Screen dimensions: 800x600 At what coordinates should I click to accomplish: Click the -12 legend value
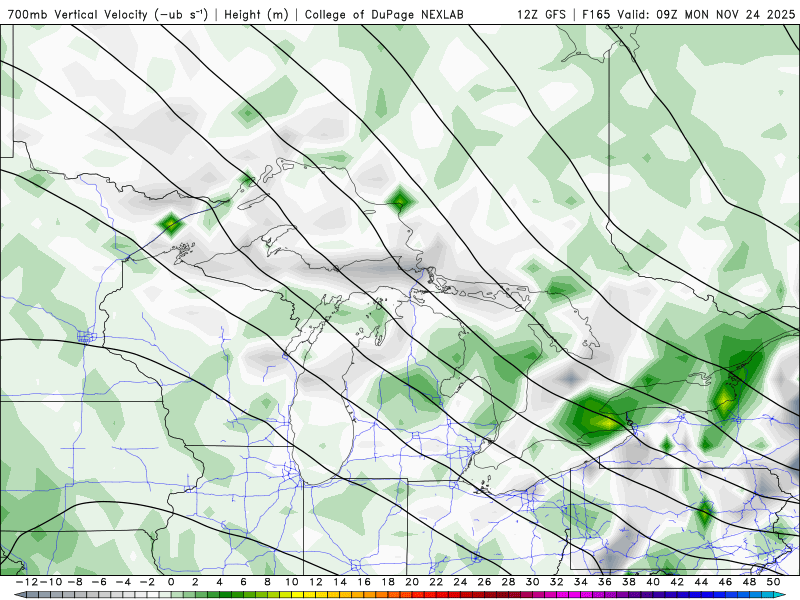coord(26,582)
